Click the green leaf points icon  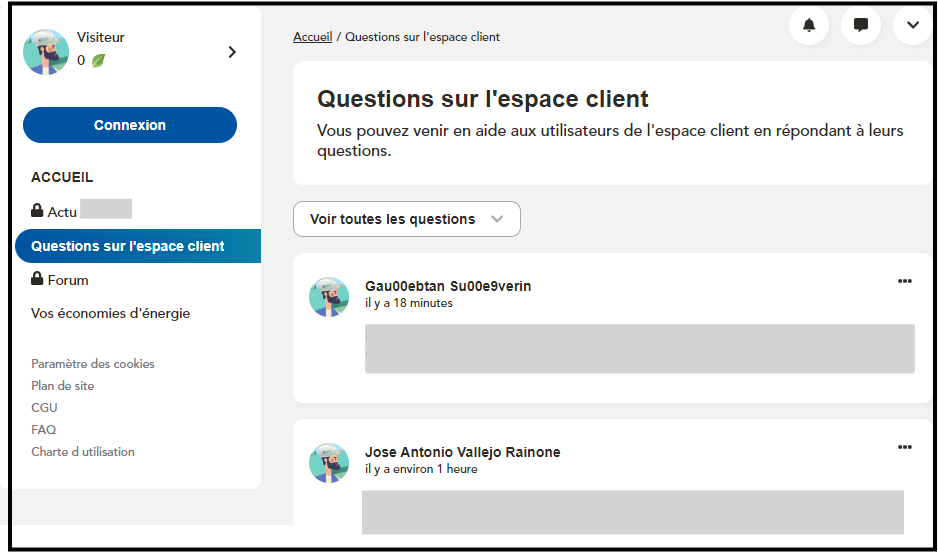coord(98,61)
